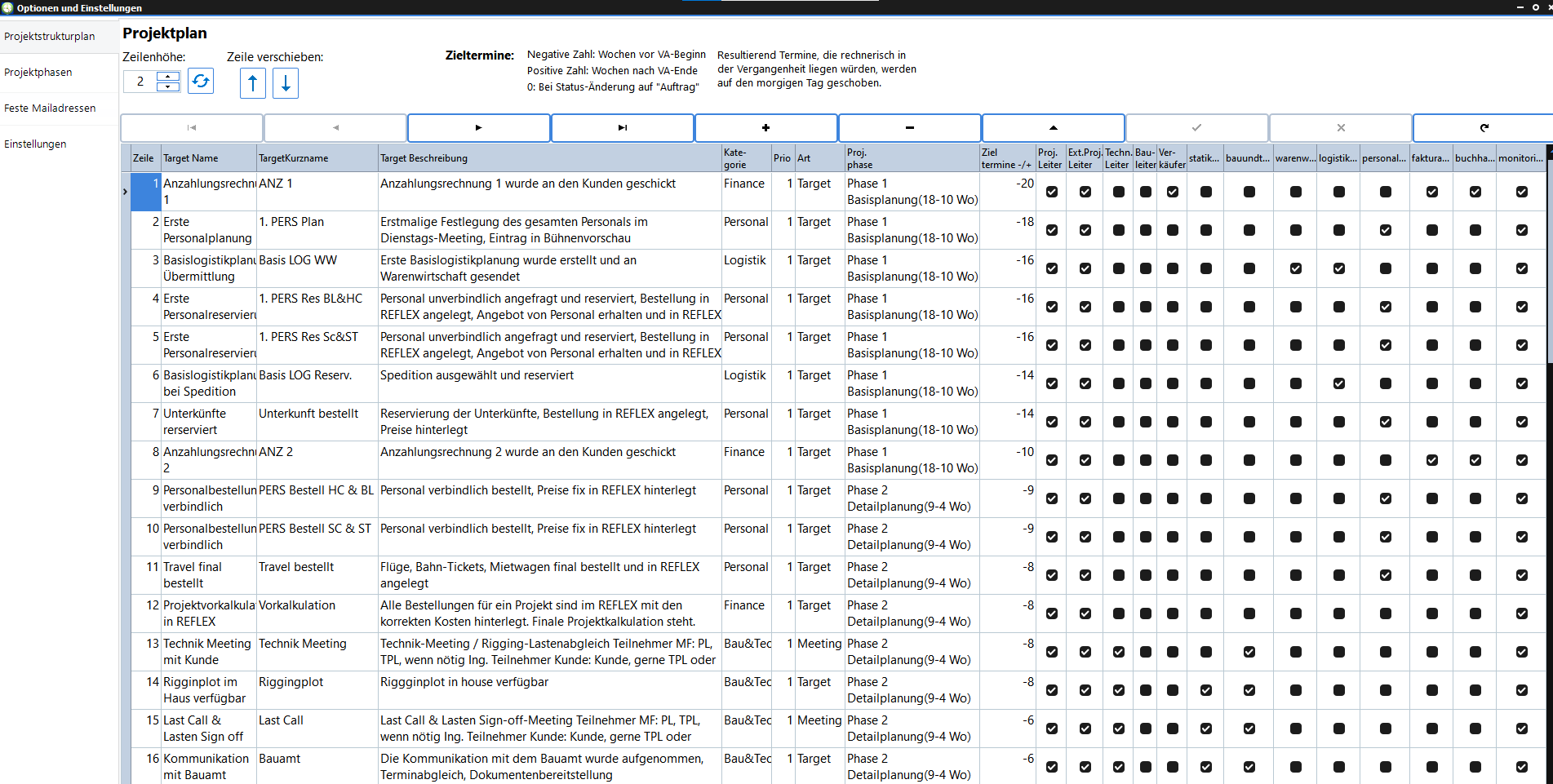Select cell 'Basis LOG WW'

pos(317,268)
